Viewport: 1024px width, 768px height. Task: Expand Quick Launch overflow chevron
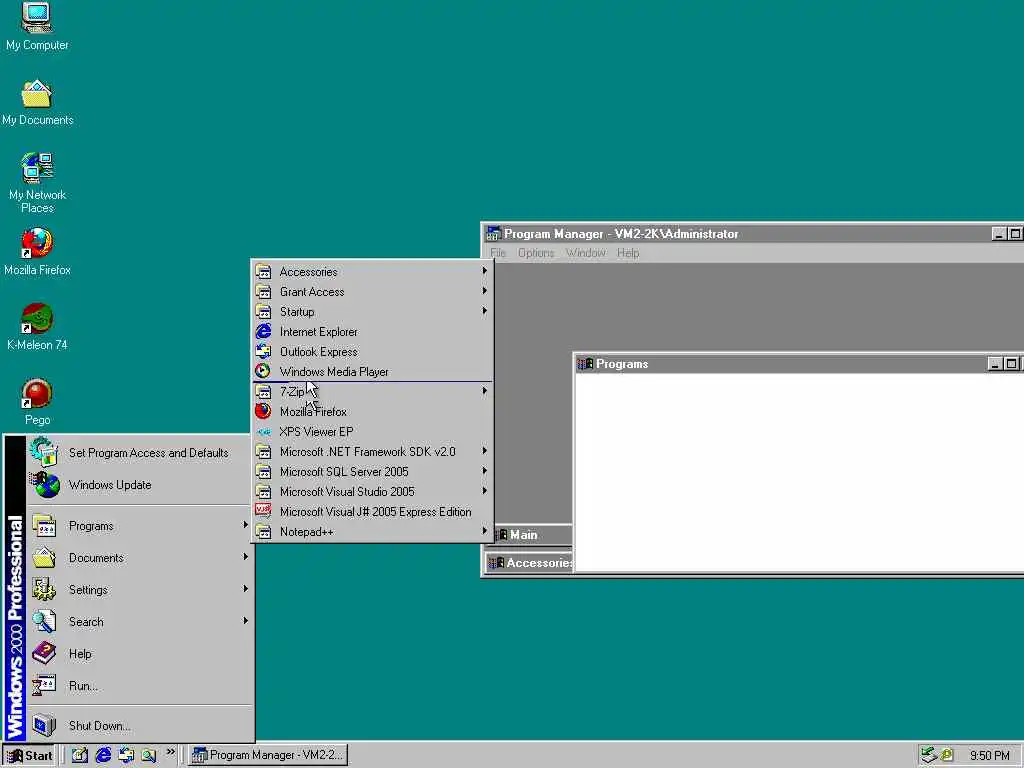(170, 752)
